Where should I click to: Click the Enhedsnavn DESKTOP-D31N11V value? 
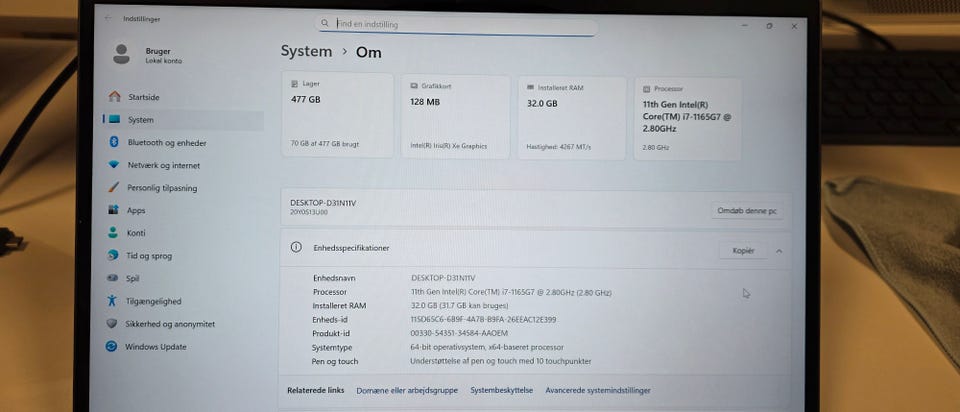[443, 278]
